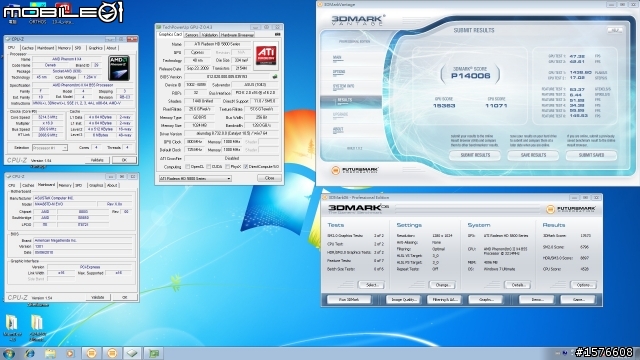Open About tab in the upper CPU-Z window
This screenshot has height=360, width=640.
111,48
